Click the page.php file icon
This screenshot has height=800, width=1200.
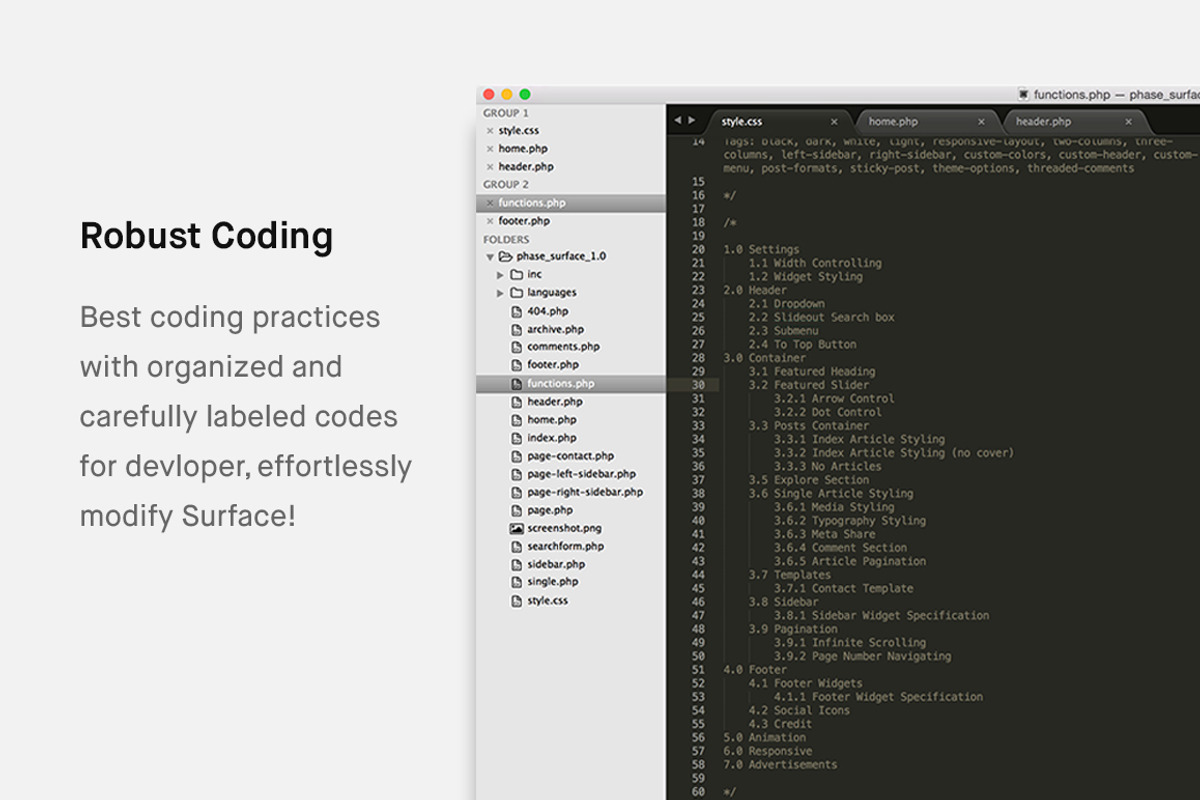click(x=516, y=510)
